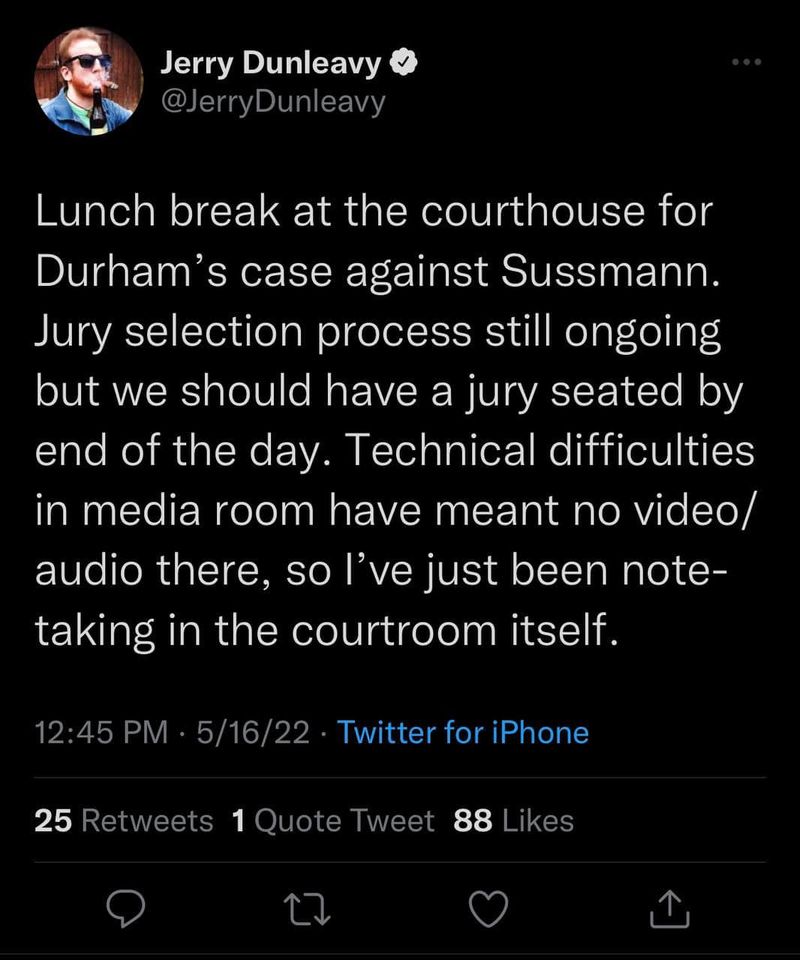Open Jerry Dunleavy's profile picture

click(88, 81)
